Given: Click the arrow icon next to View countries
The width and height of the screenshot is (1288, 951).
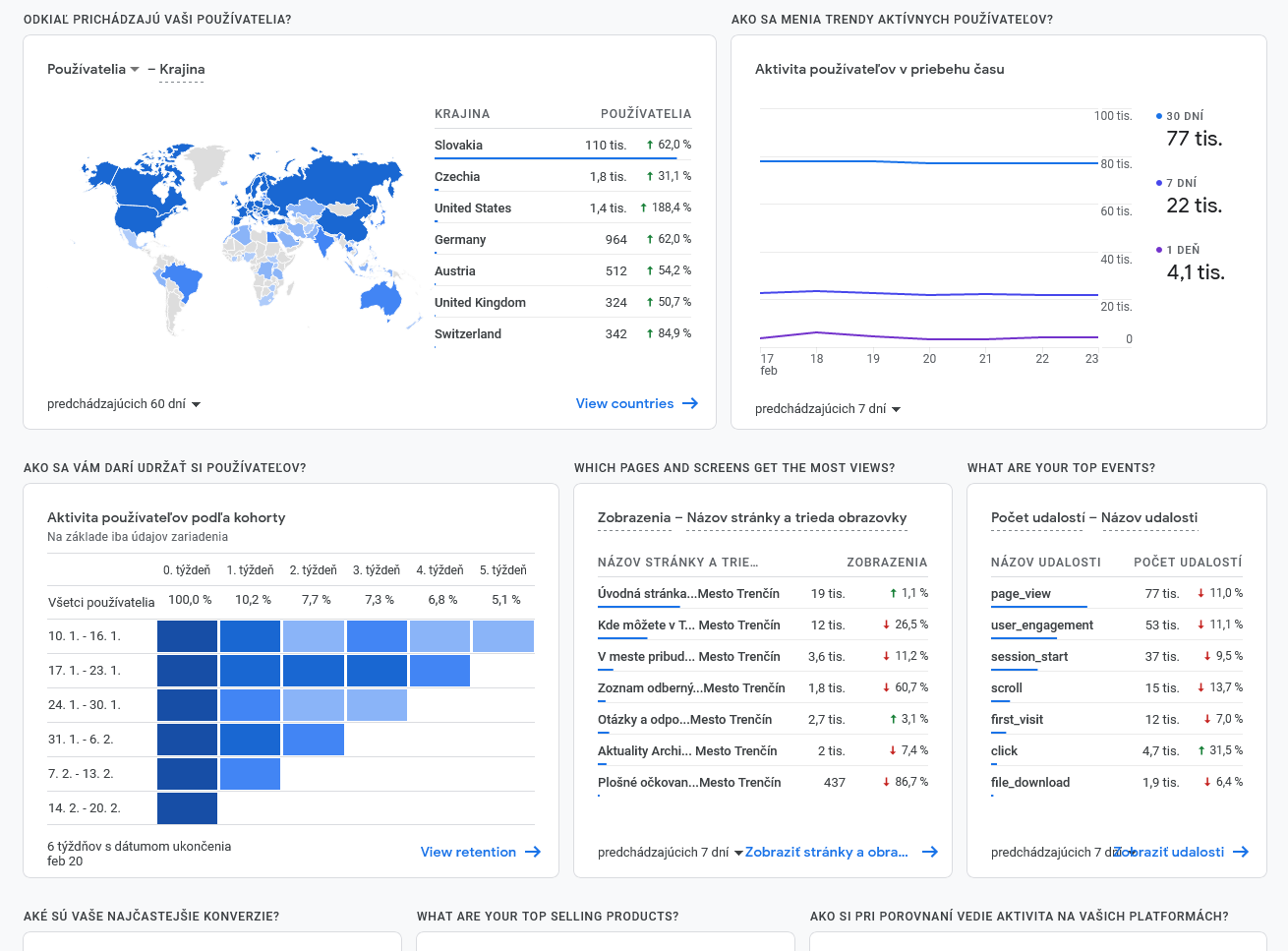Looking at the screenshot, I should pyautogui.click(x=690, y=403).
